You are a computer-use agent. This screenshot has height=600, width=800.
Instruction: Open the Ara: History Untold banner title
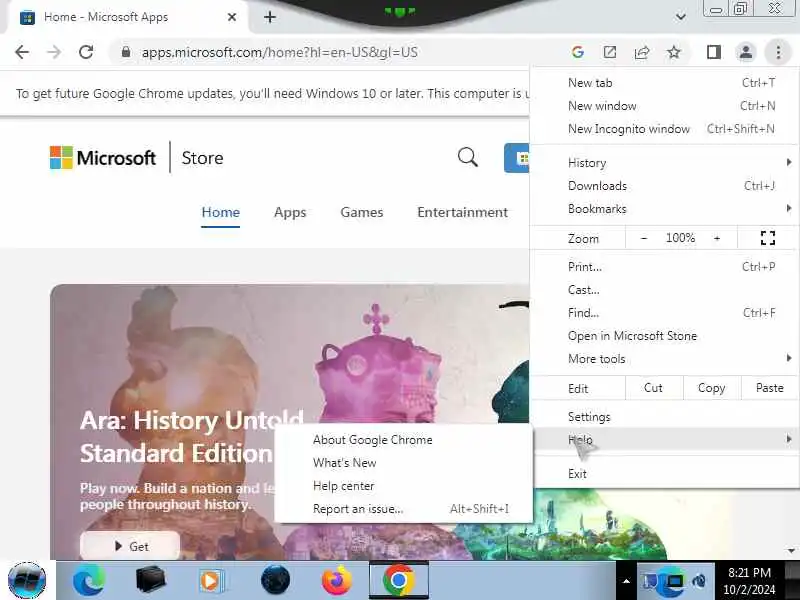[192, 437]
